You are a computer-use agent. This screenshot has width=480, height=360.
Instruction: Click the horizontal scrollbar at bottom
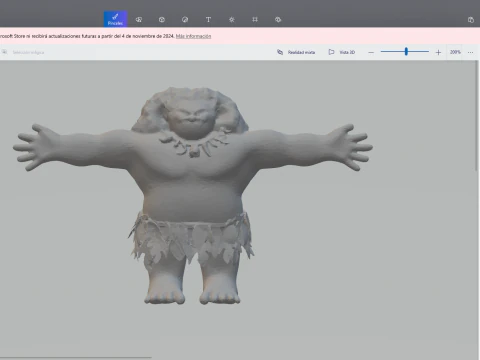coord(76,357)
